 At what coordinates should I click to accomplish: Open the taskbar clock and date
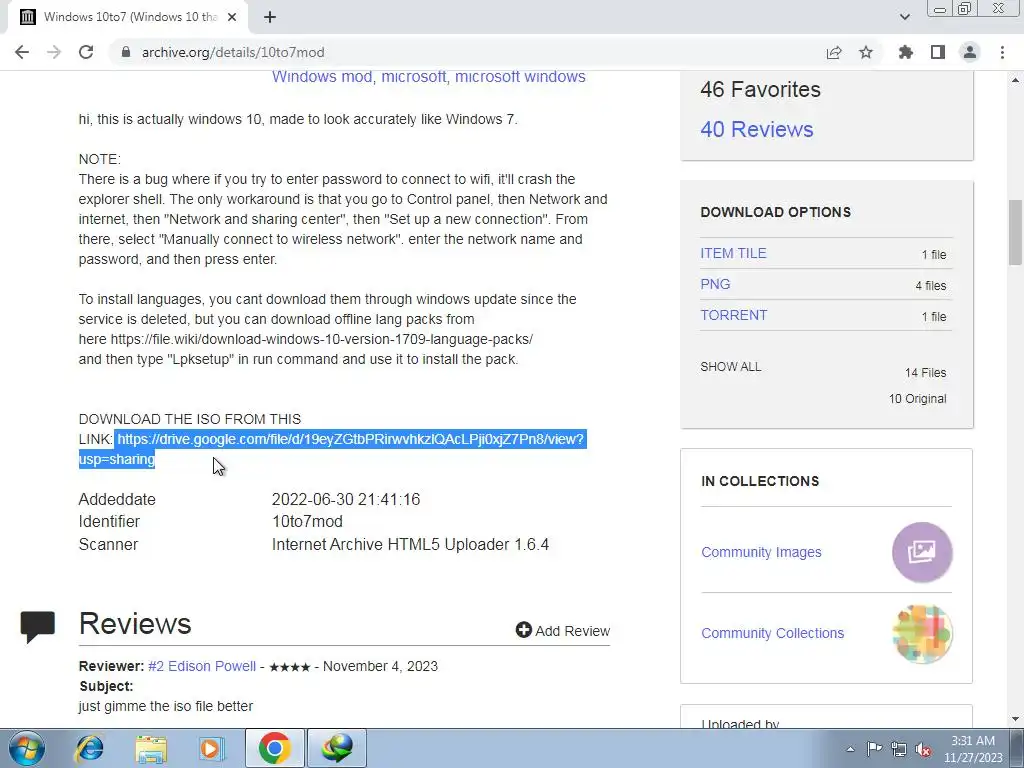(973, 749)
